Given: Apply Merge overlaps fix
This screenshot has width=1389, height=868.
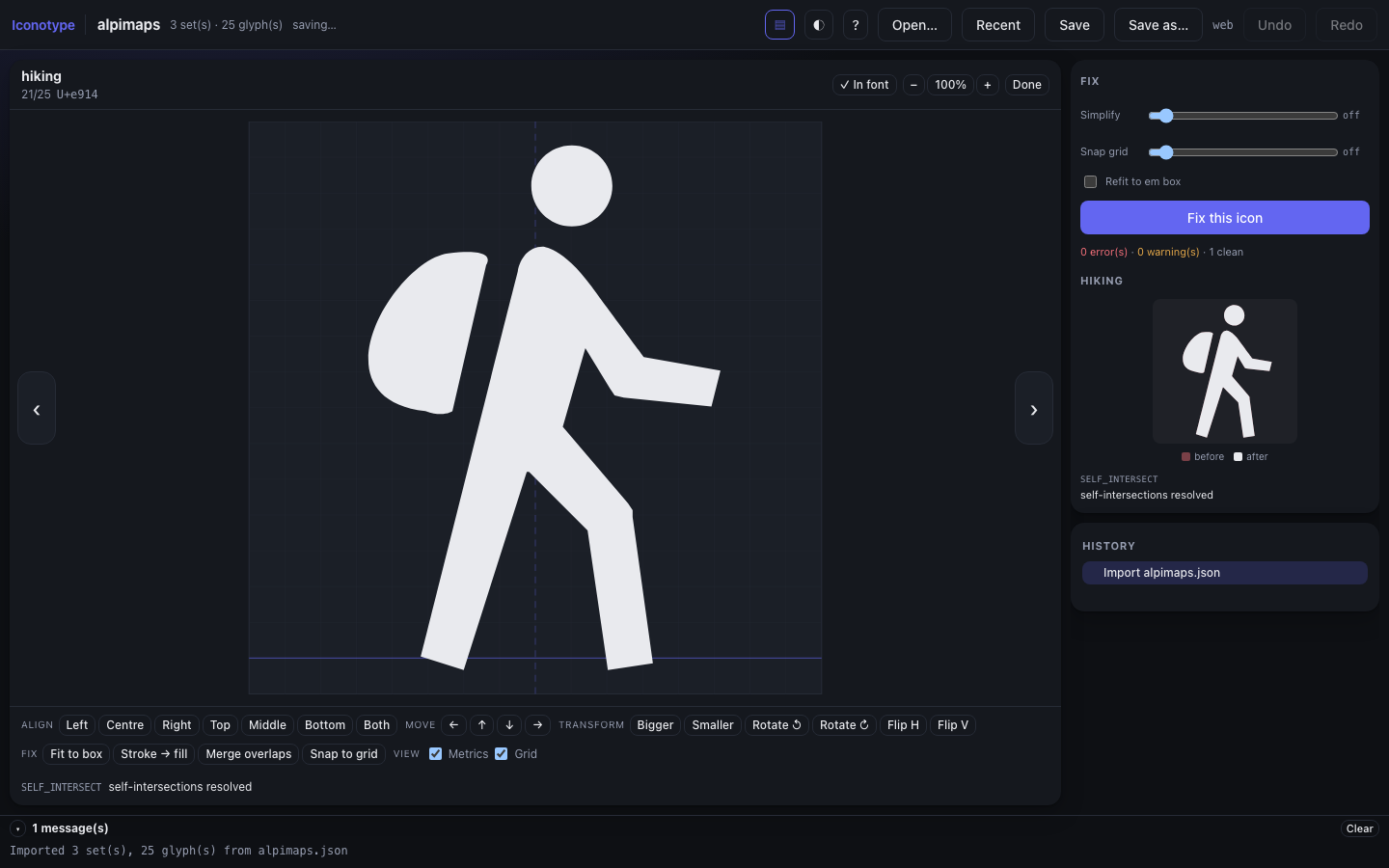Looking at the screenshot, I should (249, 754).
